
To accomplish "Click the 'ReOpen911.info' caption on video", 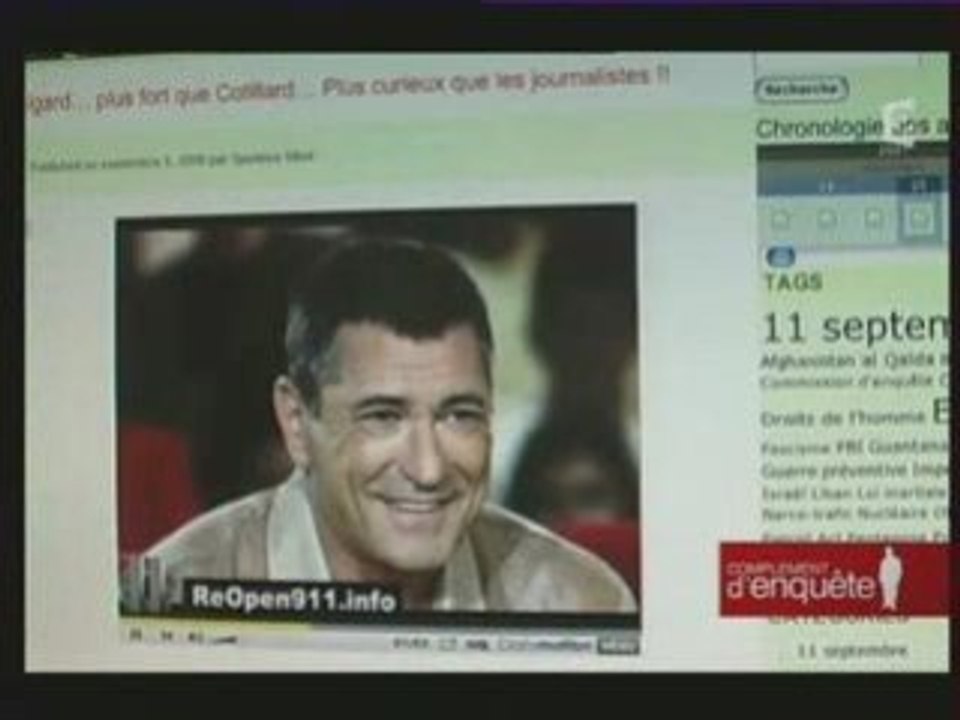I will tap(293, 597).
